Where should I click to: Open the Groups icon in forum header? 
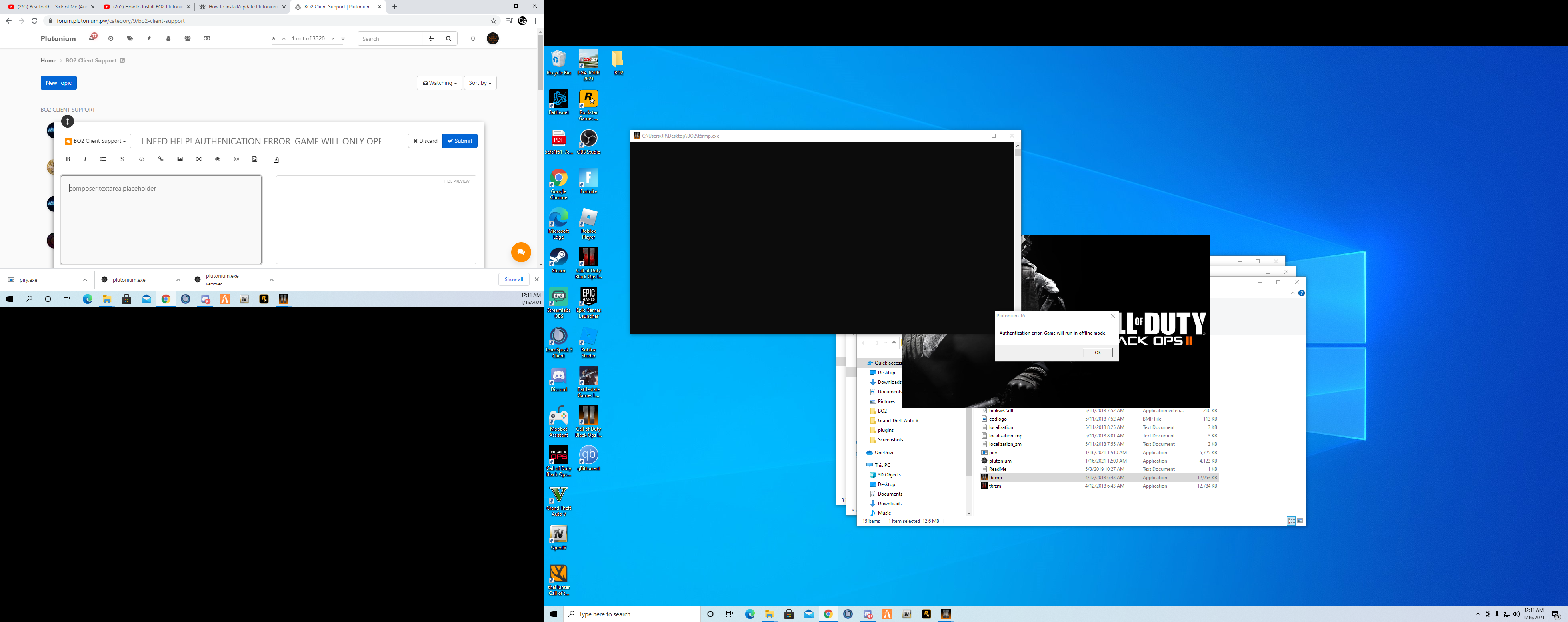point(188,38)
